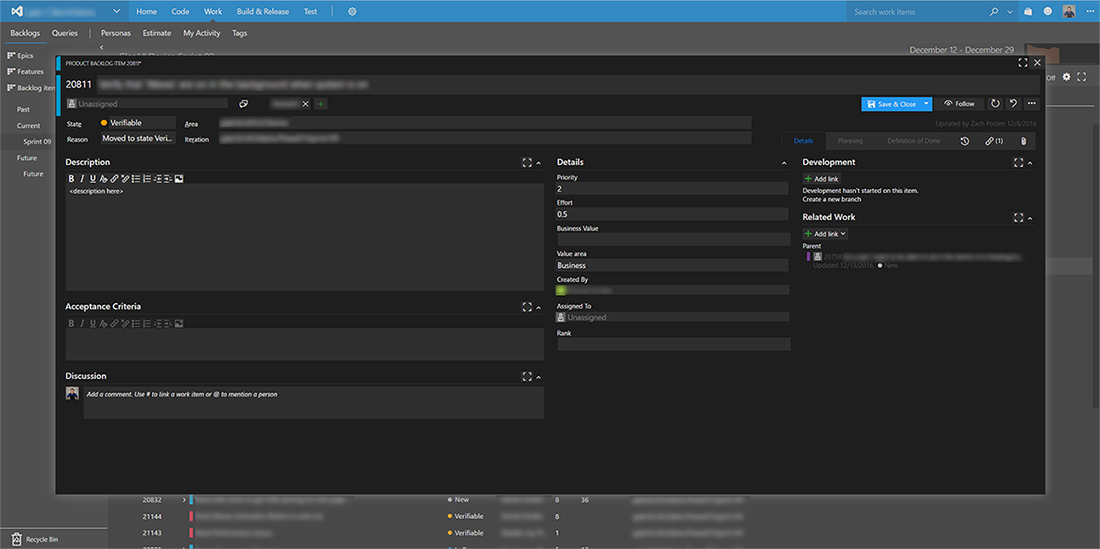Open Recycle Bin in left sidebar
Image resolution: width=1100 pixels, height=549 pixels.
coord(35,539)
